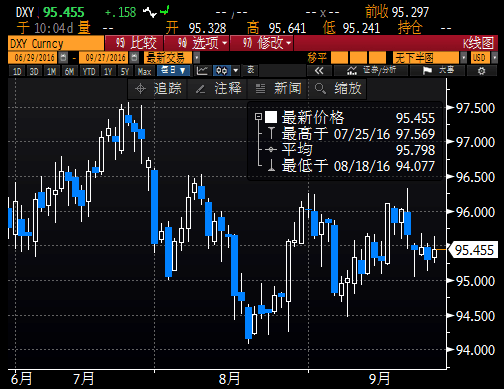The image size is (504, 389).
Task: Click the 97.500 axis label
Action: pyautogui.click(x=475, y=108)
